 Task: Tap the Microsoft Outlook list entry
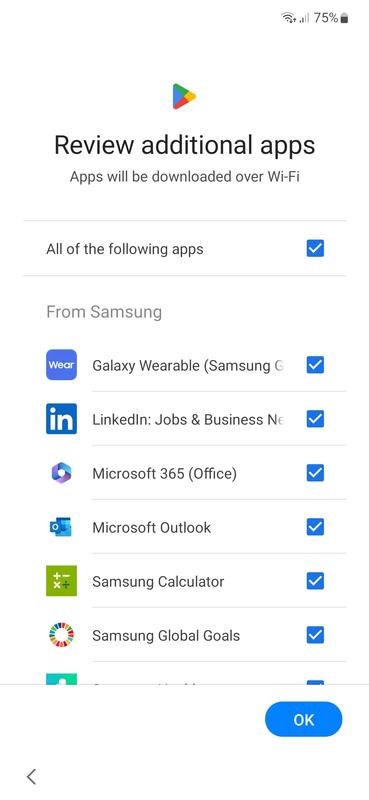[x=184, y=527]
